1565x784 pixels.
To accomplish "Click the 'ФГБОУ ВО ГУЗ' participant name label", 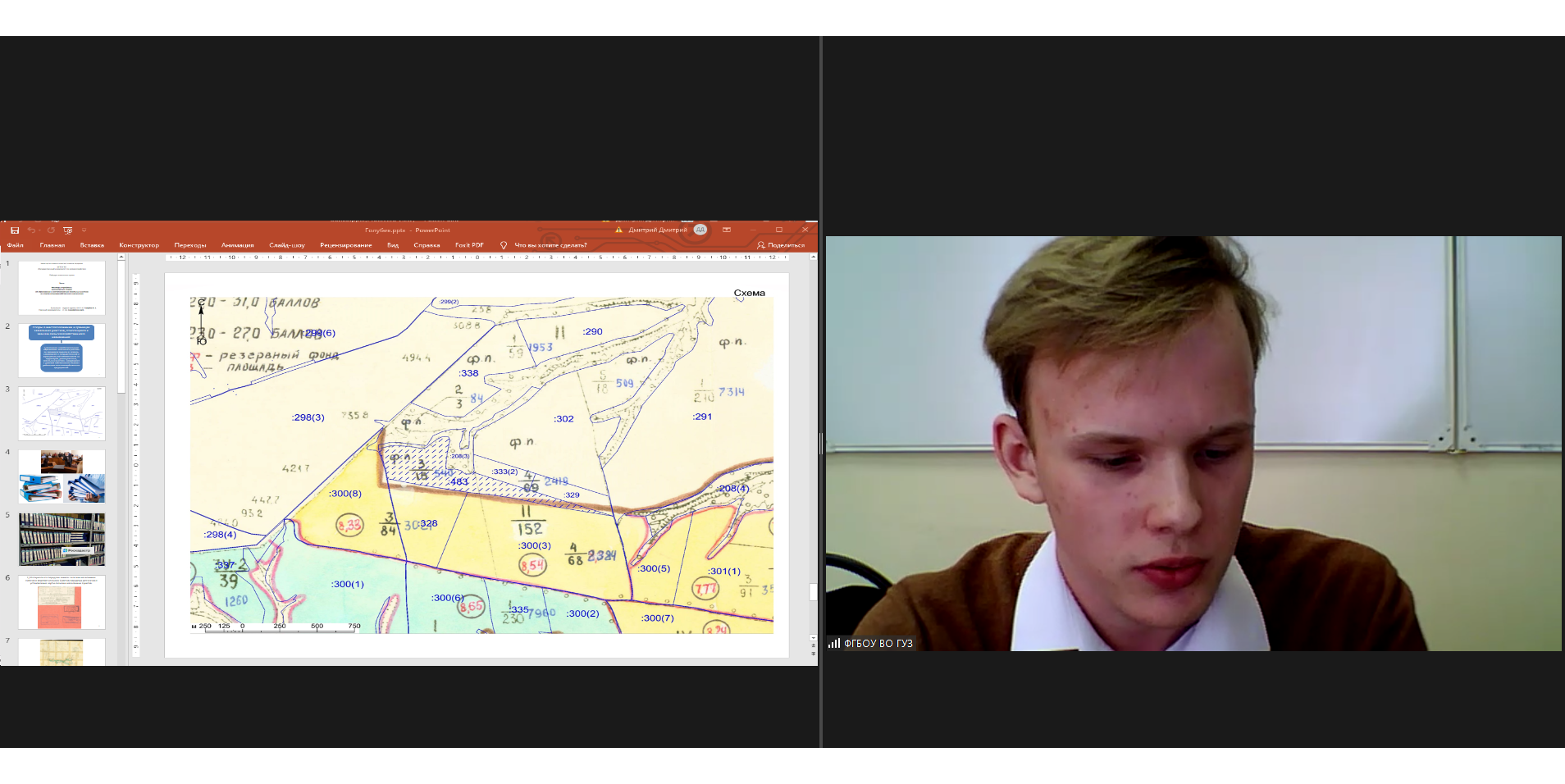I will (878, 644).
